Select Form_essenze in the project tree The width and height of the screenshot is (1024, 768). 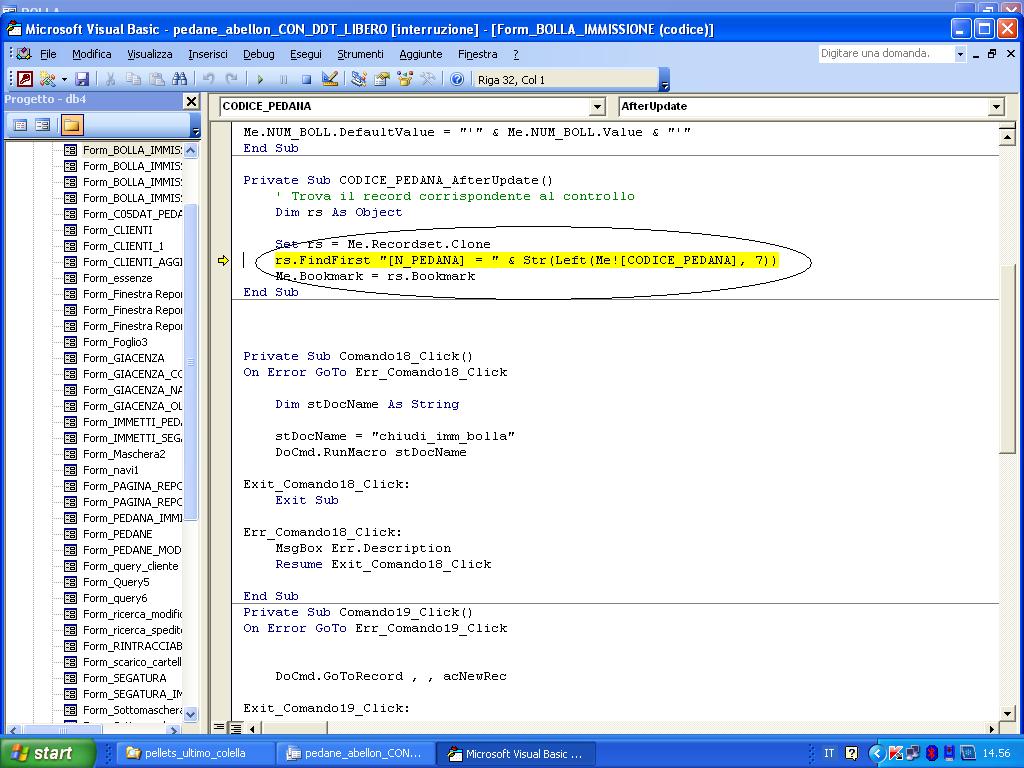(x=118, y=278)
